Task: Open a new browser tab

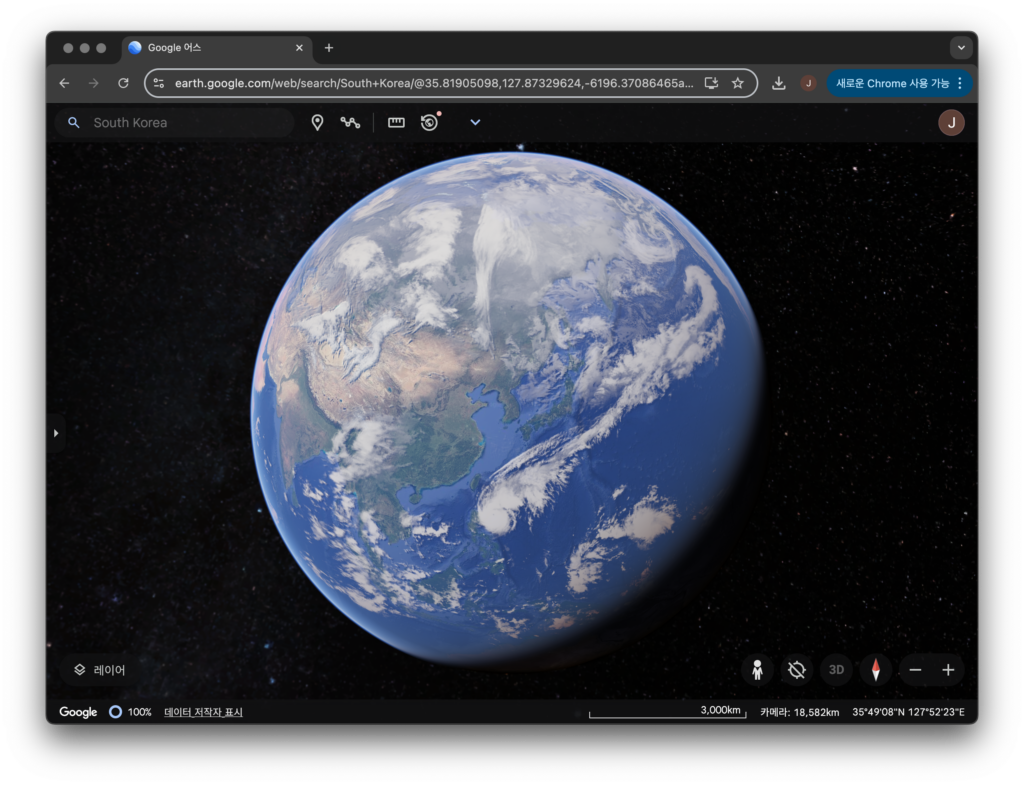Action: click(x=329, y=48)
